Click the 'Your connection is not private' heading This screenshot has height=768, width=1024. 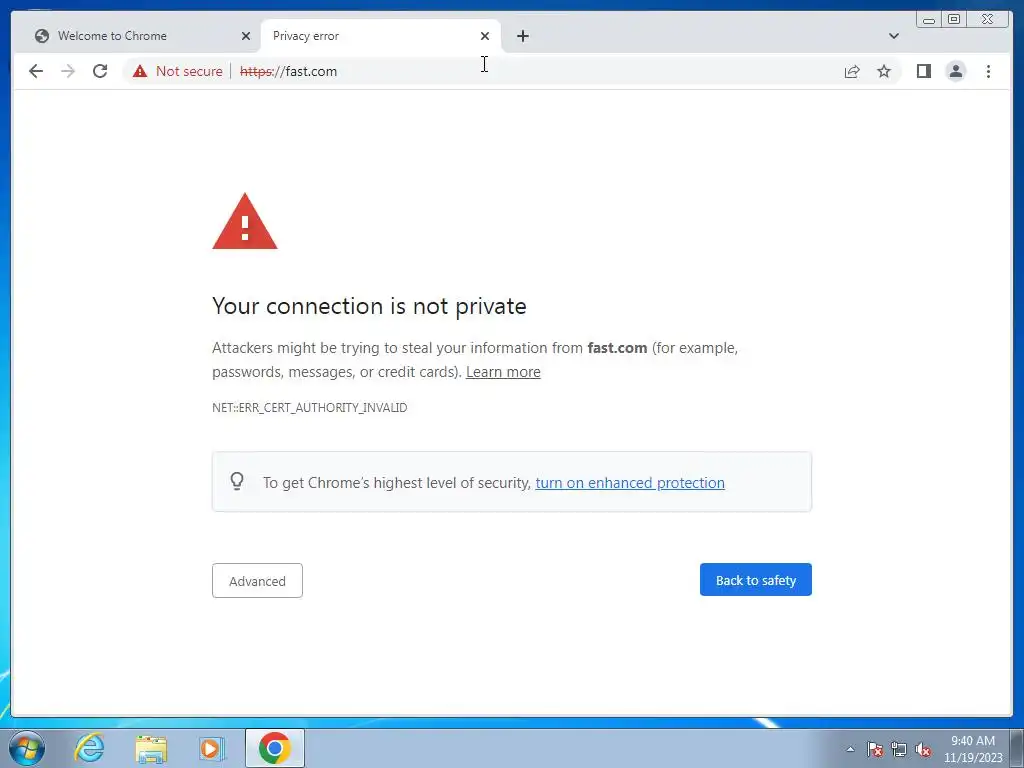pos(369,306)
